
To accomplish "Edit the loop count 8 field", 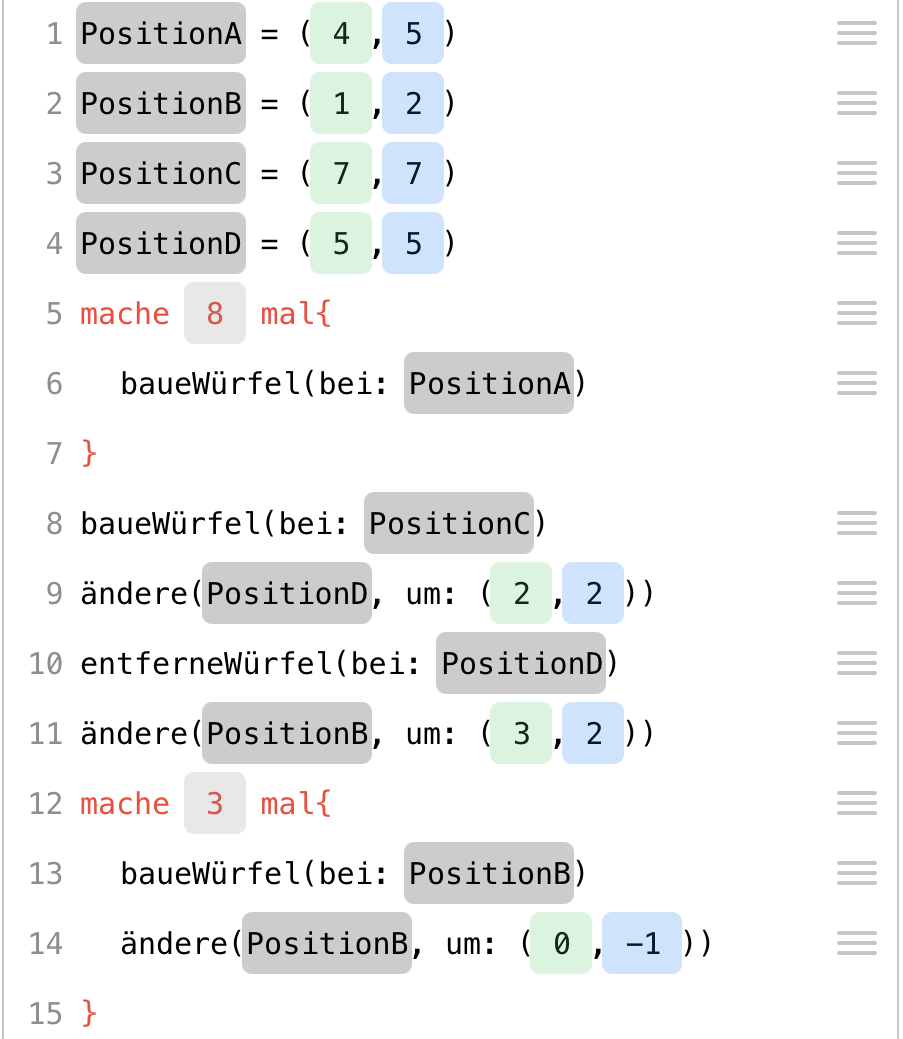I will click(x=215, y=313).
